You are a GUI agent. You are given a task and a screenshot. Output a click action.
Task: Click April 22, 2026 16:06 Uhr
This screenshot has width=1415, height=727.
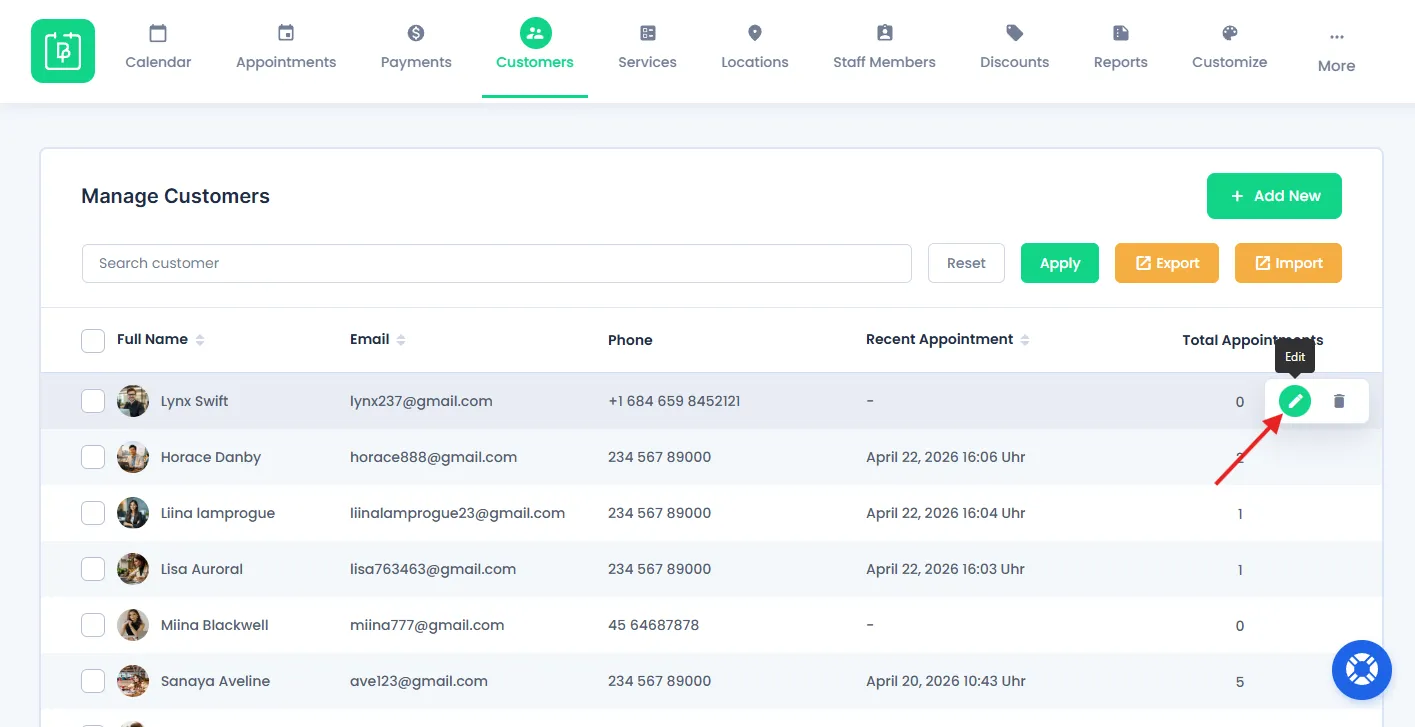(x=946, y=457)
